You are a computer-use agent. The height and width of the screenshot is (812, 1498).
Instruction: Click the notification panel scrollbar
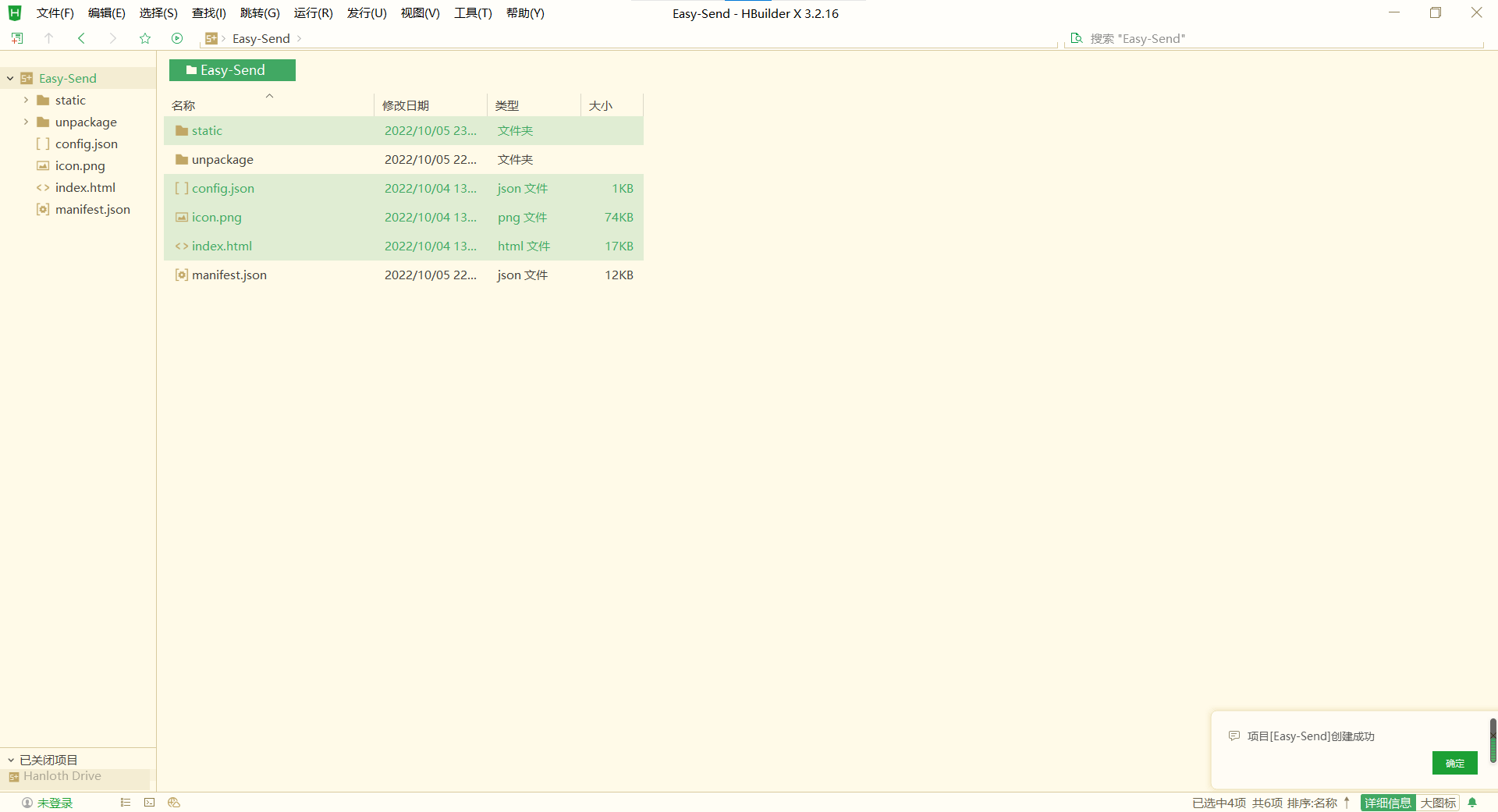point(1493,741)
